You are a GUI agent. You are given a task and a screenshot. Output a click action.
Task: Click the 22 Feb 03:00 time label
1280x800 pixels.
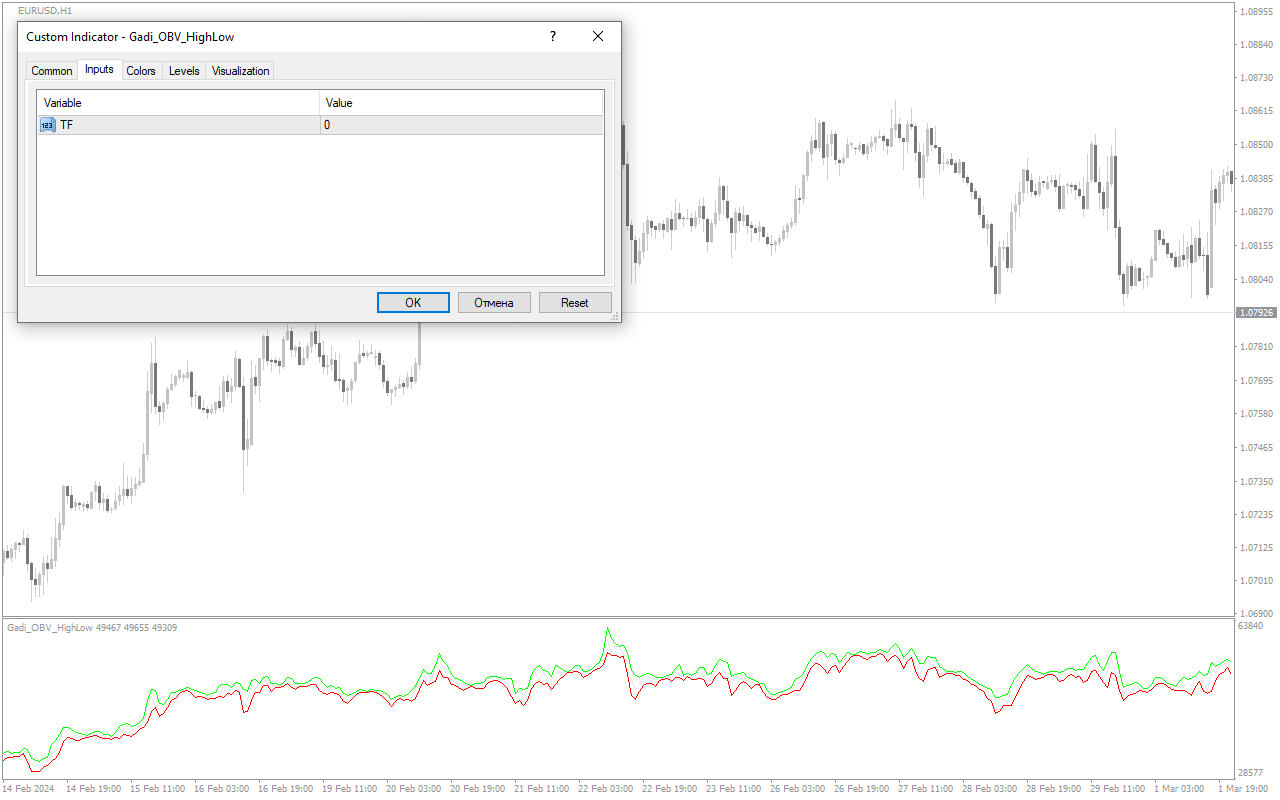point(607,789)
